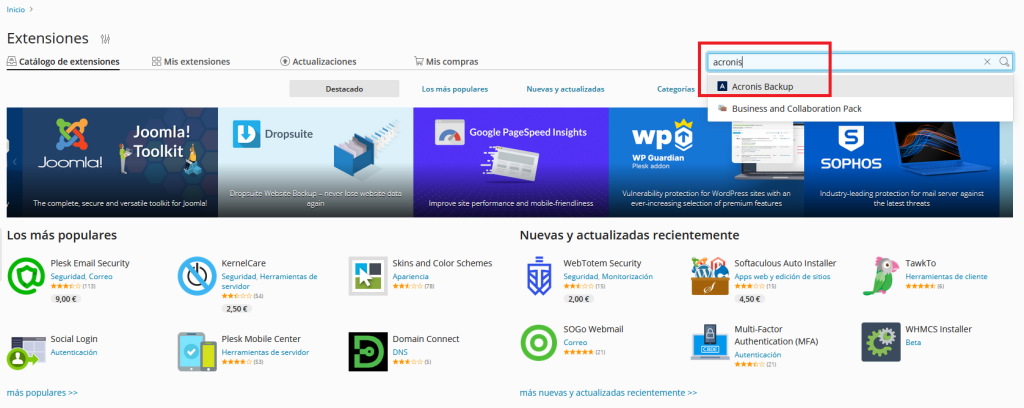Click más nuevas y actualizadas recientemente >>

[x=608, y=392]
